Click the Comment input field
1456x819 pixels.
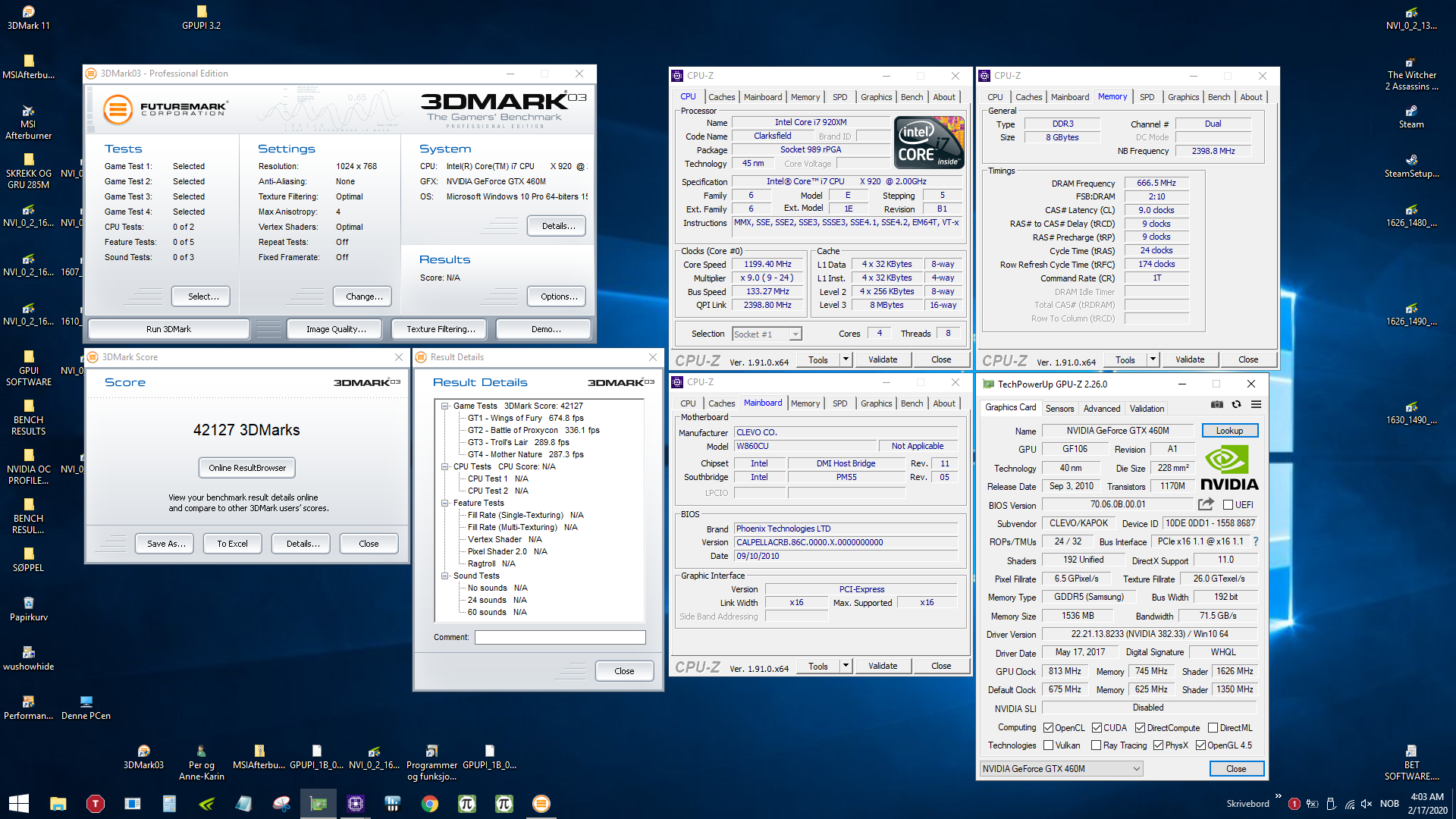coord(560,638)
